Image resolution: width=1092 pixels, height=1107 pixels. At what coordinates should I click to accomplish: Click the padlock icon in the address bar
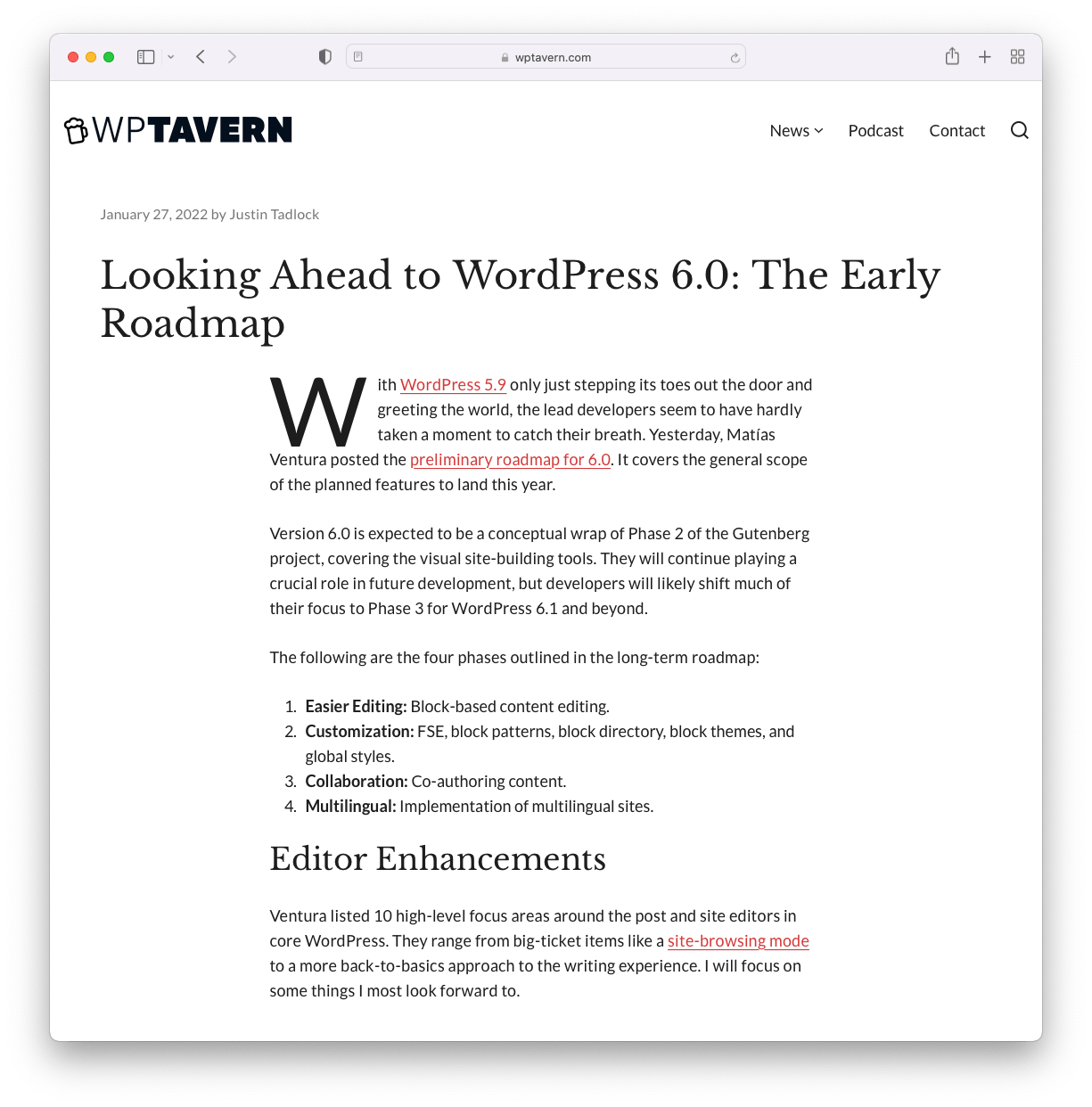click(505, 57)
